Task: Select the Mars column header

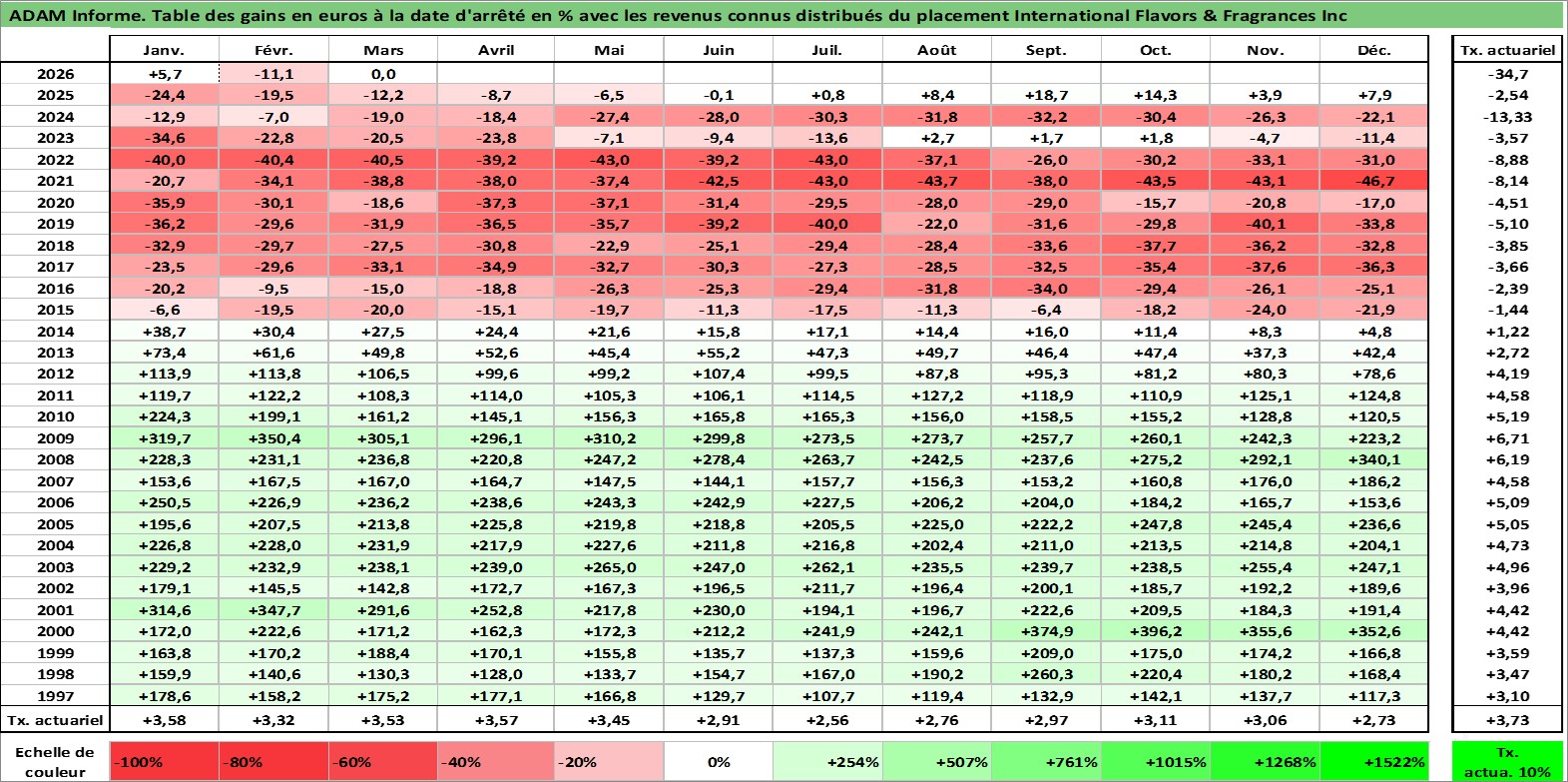Action: (382, 50)
